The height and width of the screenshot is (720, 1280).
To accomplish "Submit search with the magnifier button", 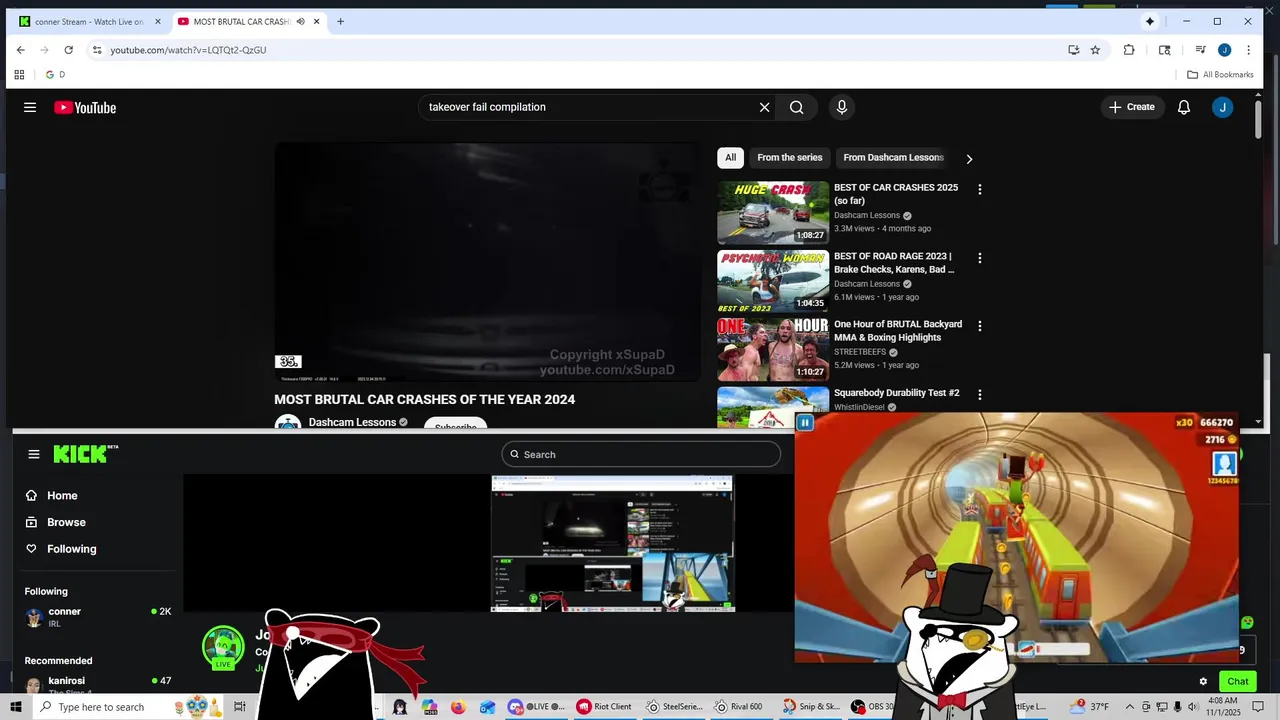I will click(796, 107).
